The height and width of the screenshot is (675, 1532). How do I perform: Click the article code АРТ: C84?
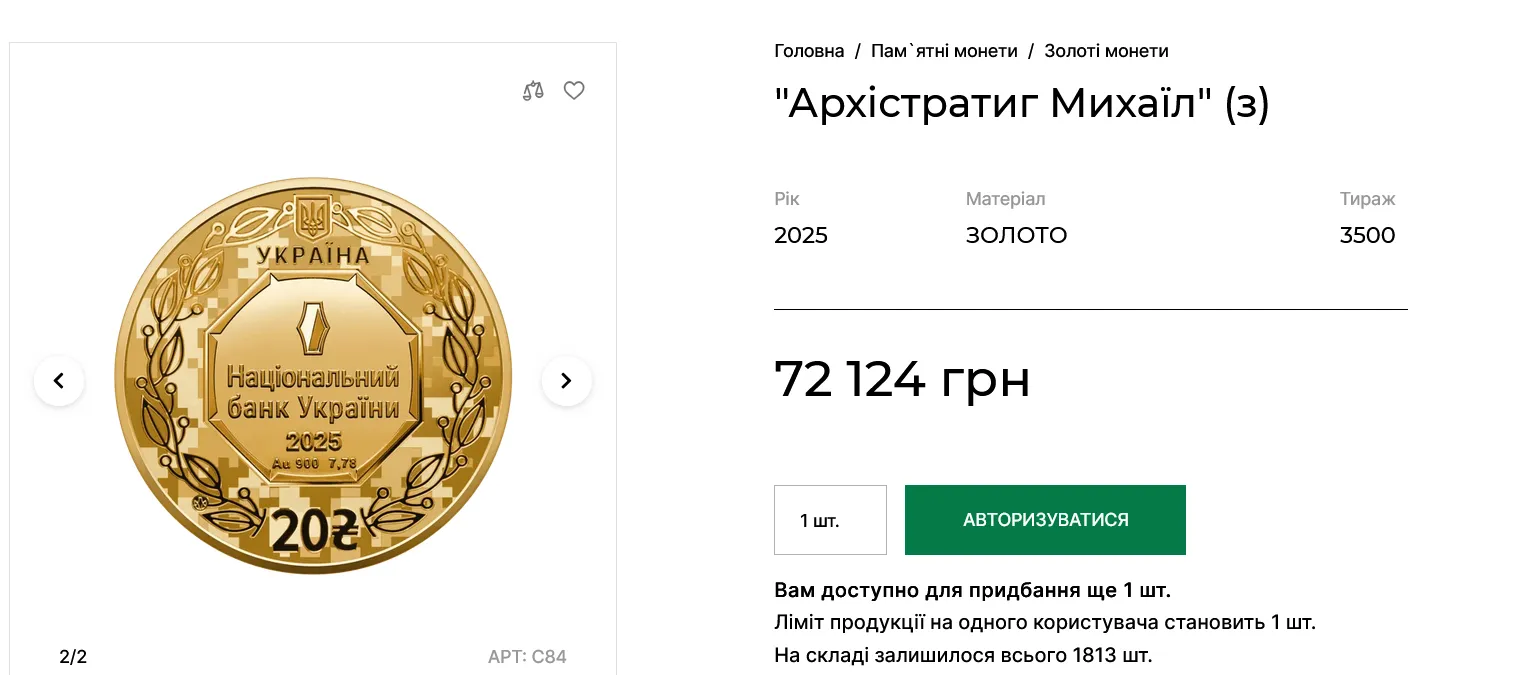point(528,656)
